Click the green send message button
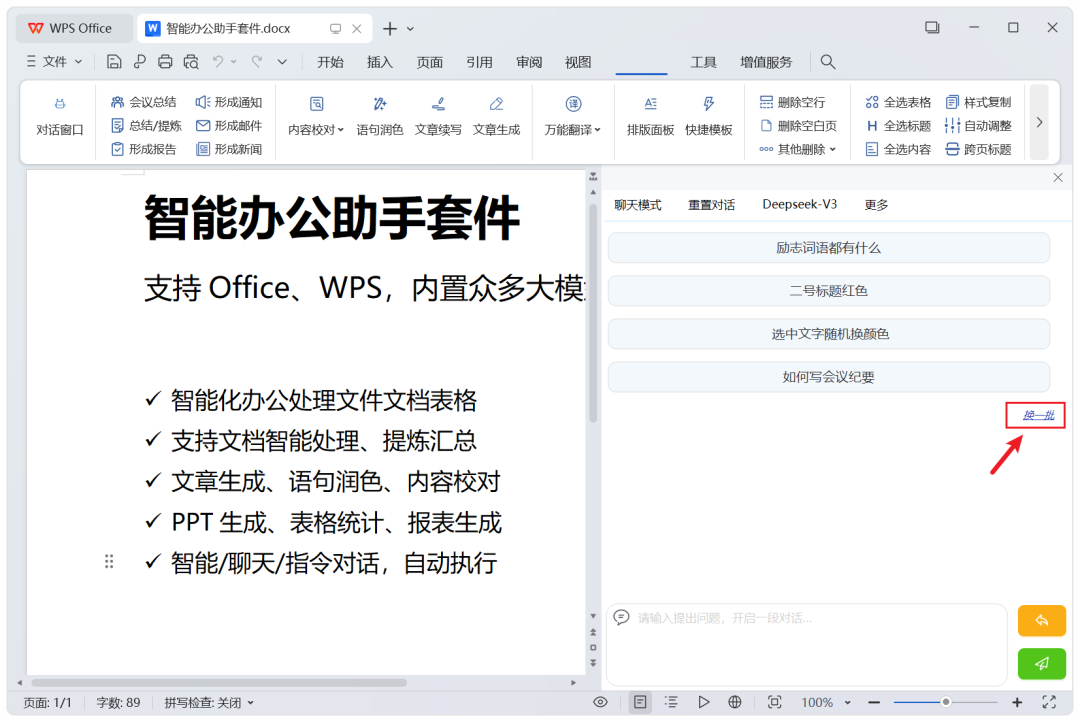 click(x=1041, y=663)
